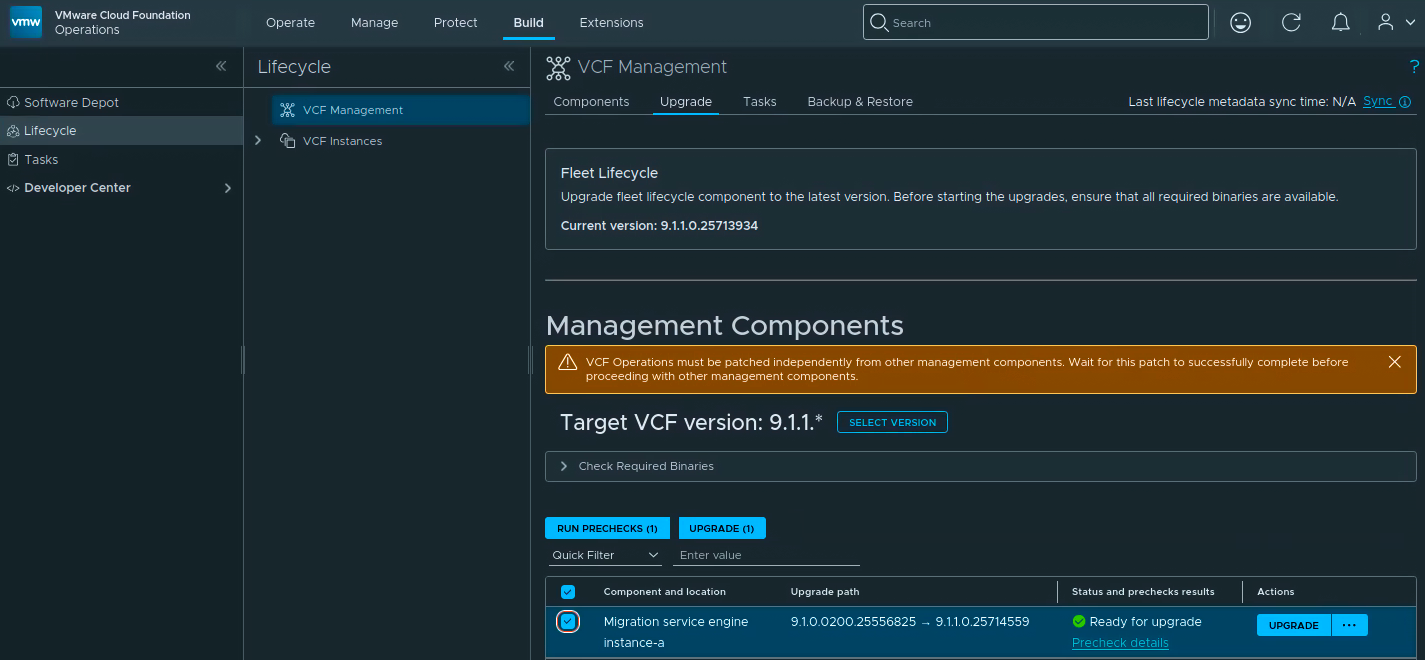Click the help question mark icon
The width and height of the screenshot is (1425, 660).
pos(1414,67)
